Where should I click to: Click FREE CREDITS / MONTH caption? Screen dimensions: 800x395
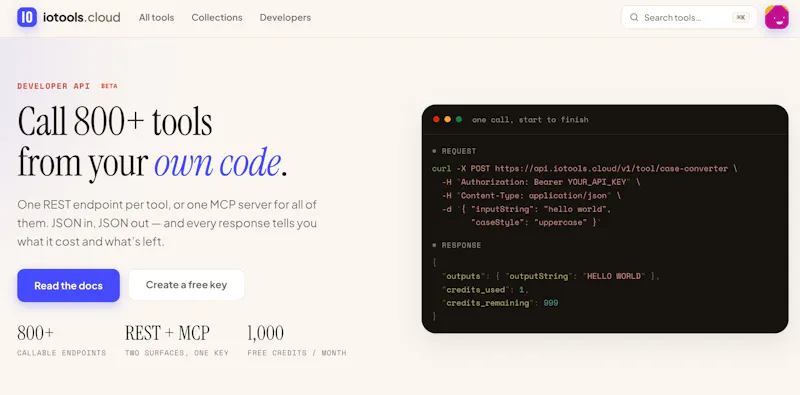pyautogui.click(x=297, y=353)
